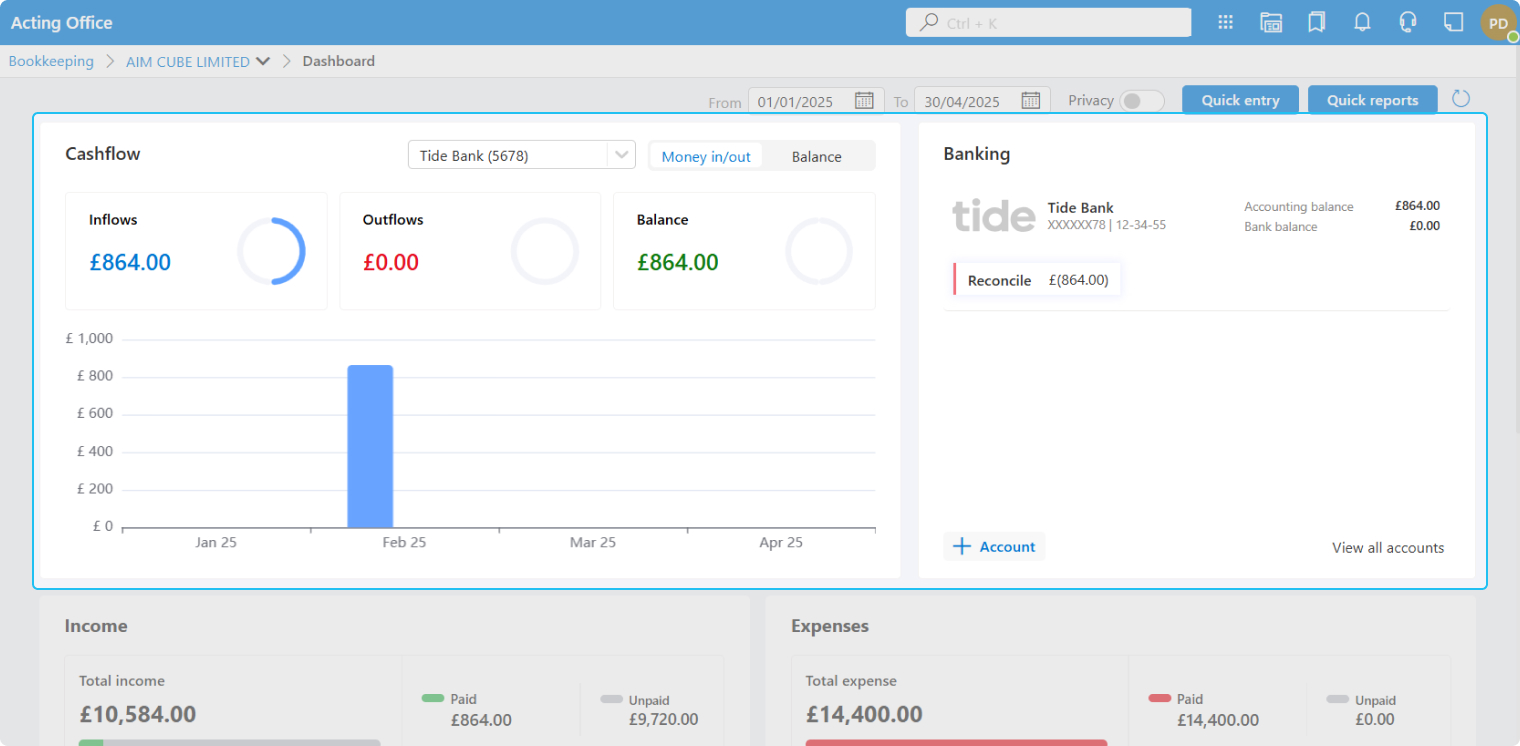Switch cashflow view to Balance
1520x746 pixels.
[x=816, y=156]
